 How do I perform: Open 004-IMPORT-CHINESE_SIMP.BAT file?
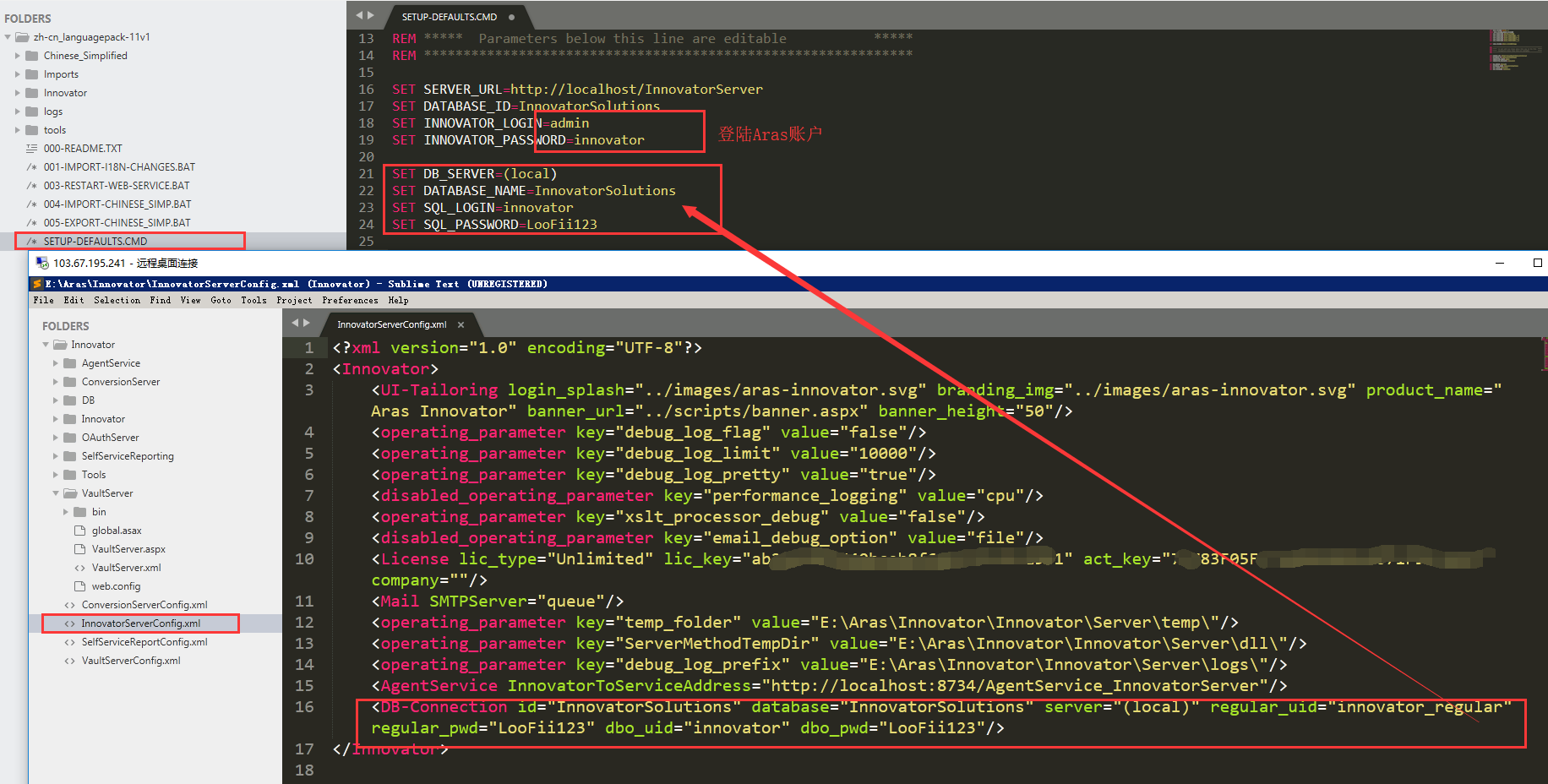point(117,204)
